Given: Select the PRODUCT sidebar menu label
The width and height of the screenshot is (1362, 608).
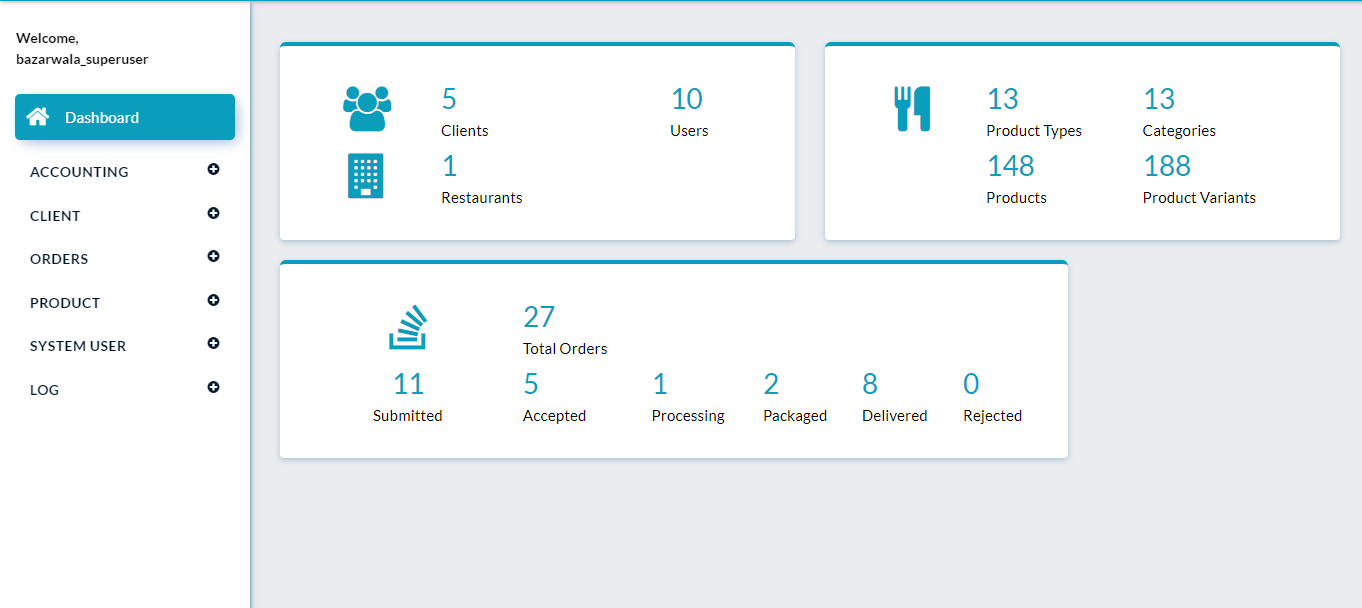Looking at the screenshot, I should 65,303.
